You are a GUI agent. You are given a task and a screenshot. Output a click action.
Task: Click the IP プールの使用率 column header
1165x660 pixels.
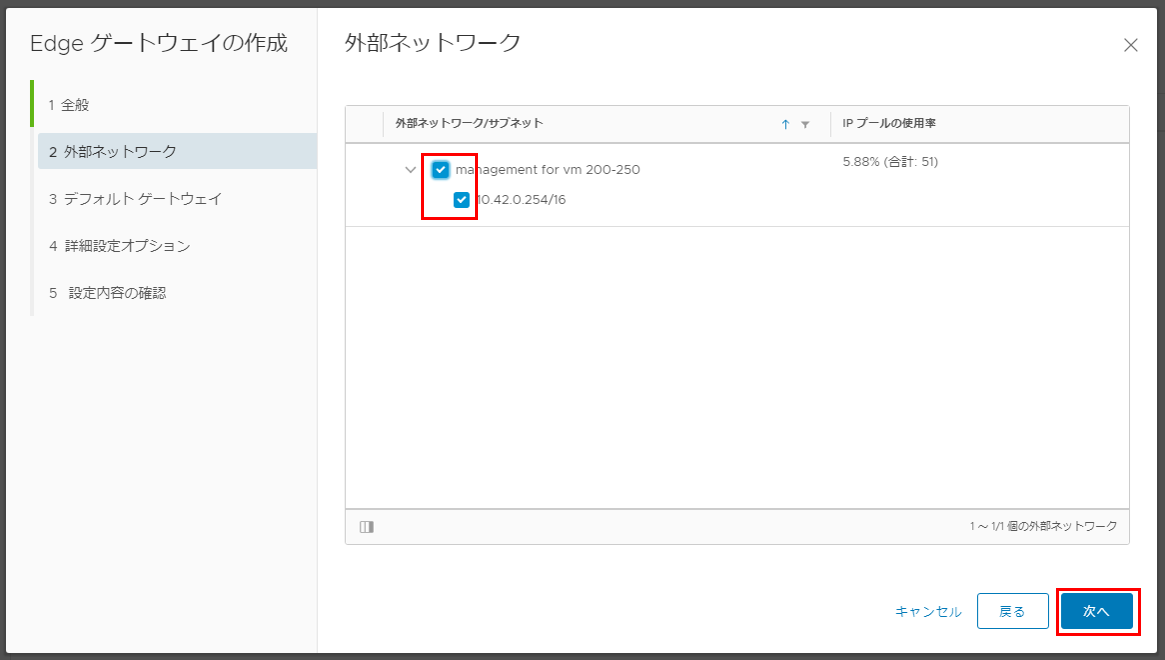[889, 123]
